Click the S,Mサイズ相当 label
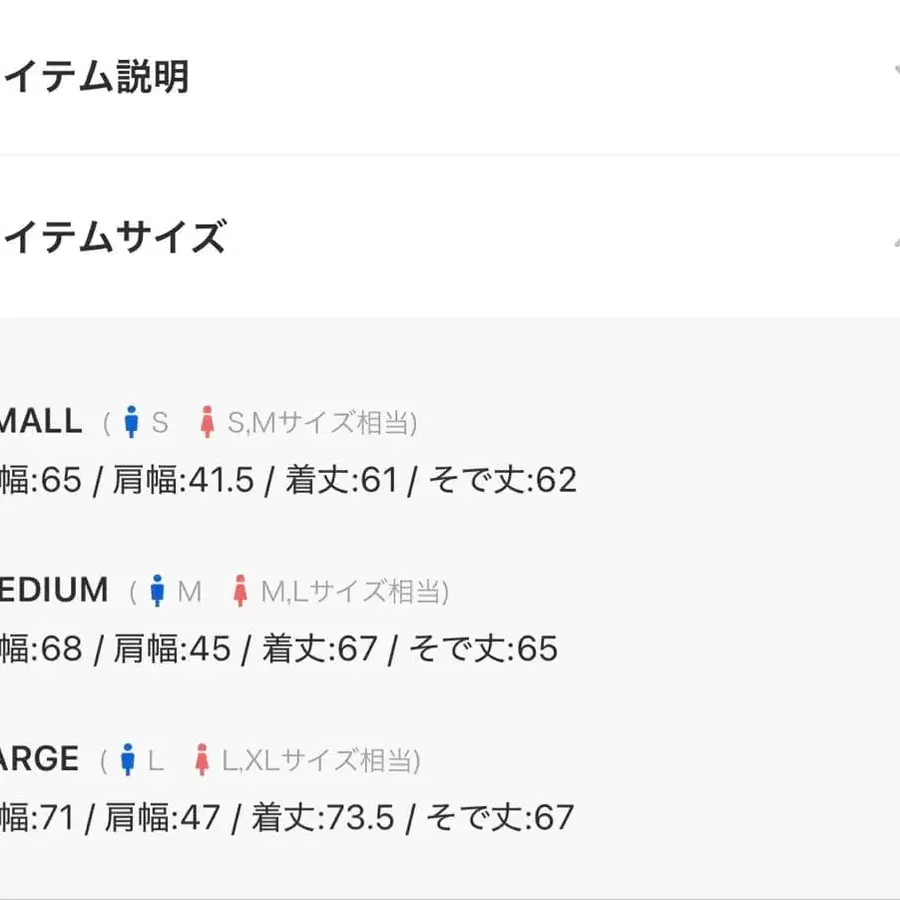Viewport: 900px width, 900px height. click(x=320, y=424)
